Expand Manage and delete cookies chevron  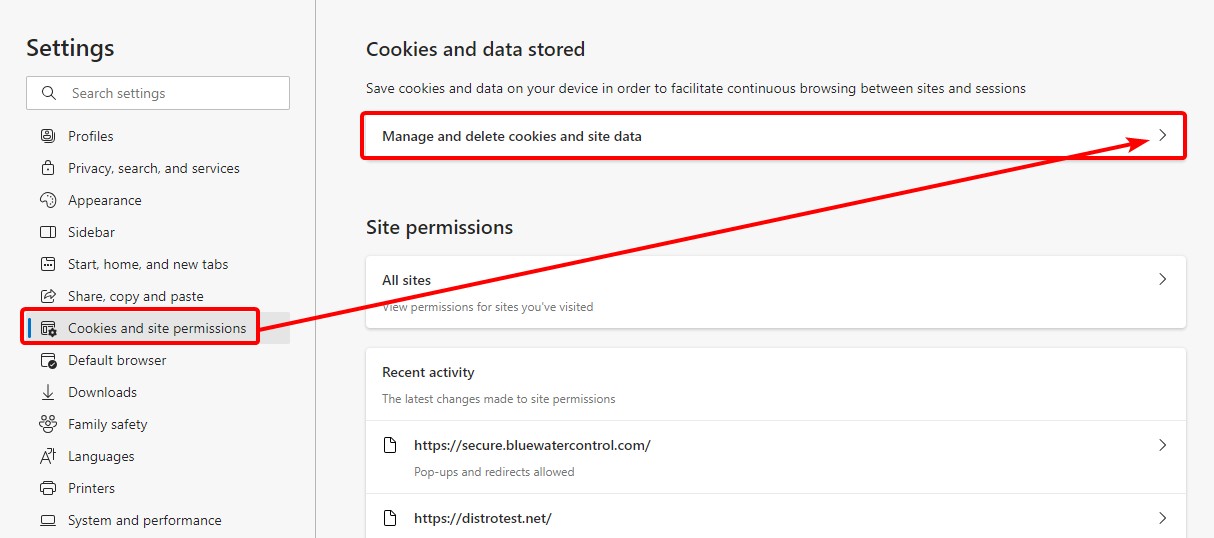tap(1162, 135)
